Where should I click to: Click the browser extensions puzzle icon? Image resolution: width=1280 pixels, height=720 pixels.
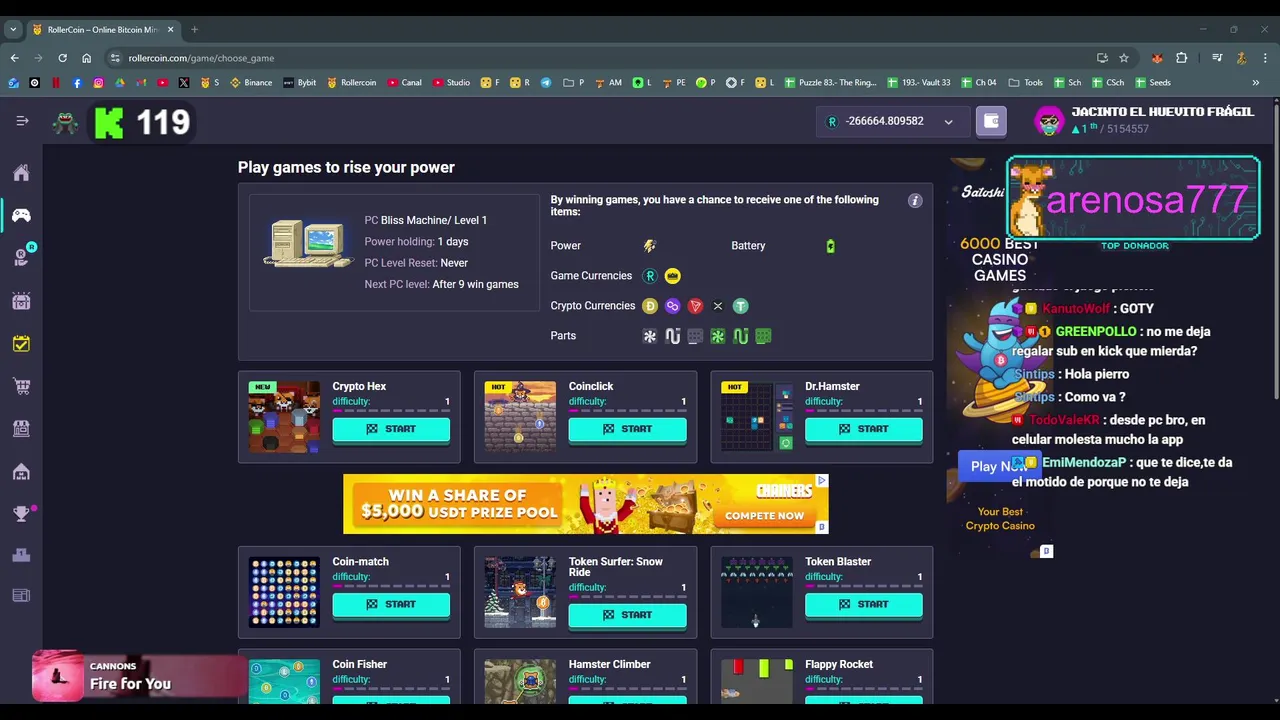(1182, 58)
